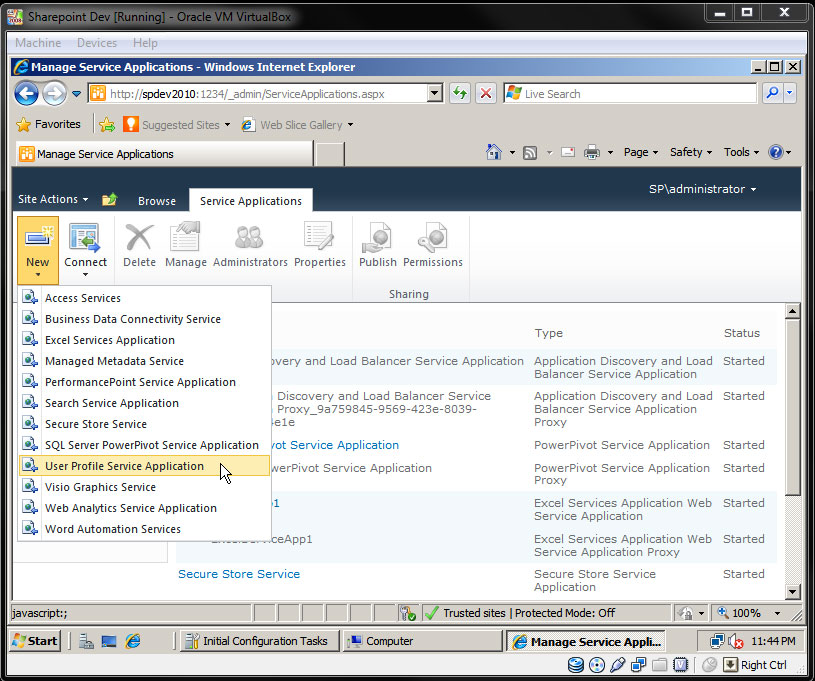Click the New service application ribbon icon

[x=37, y=237]
